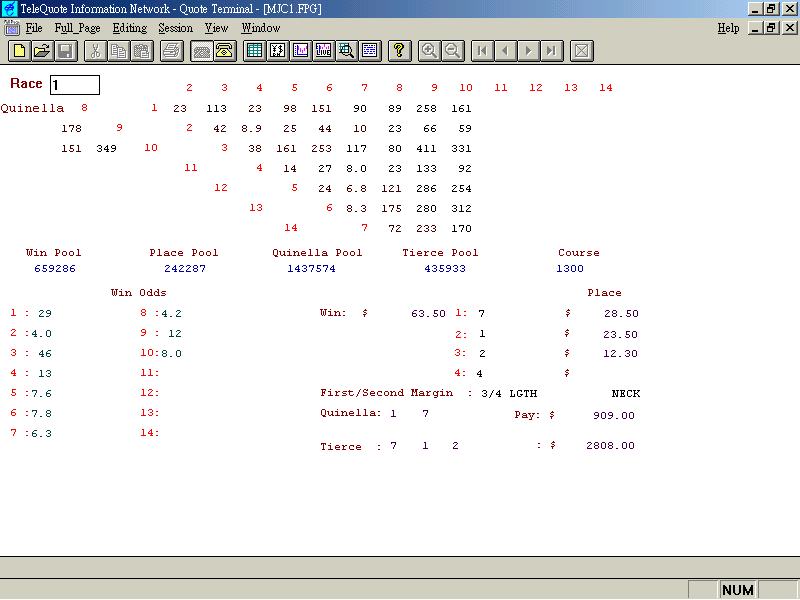Open the View menu
The width and height of the screenshot is (800, 600).
coord(216,28)
